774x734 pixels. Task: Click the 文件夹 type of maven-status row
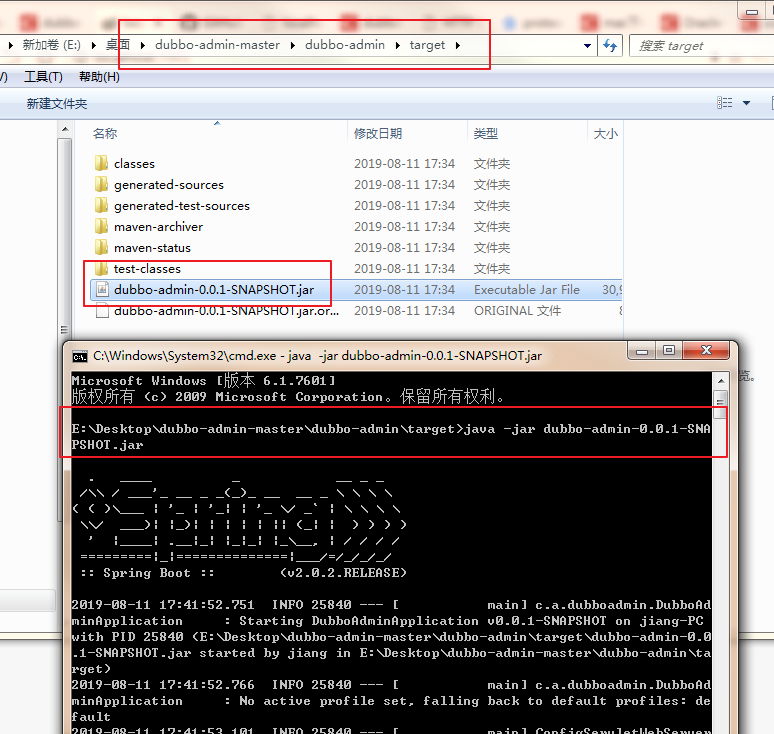(492, 248)
